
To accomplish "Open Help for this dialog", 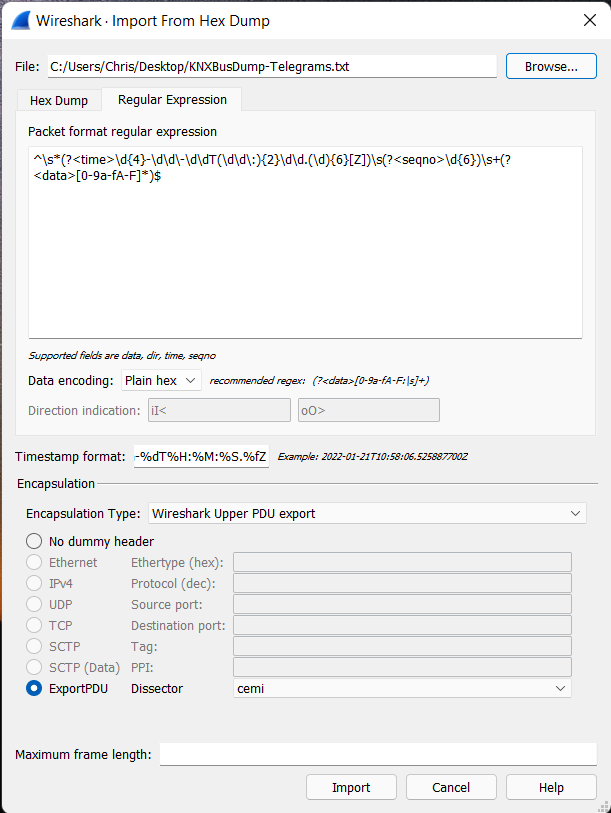I will click(551, 788).
